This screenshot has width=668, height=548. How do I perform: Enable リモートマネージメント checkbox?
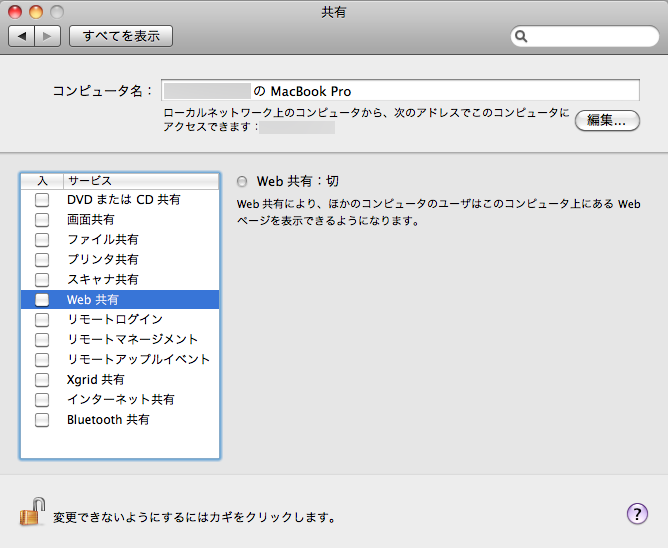coord(42,340)
